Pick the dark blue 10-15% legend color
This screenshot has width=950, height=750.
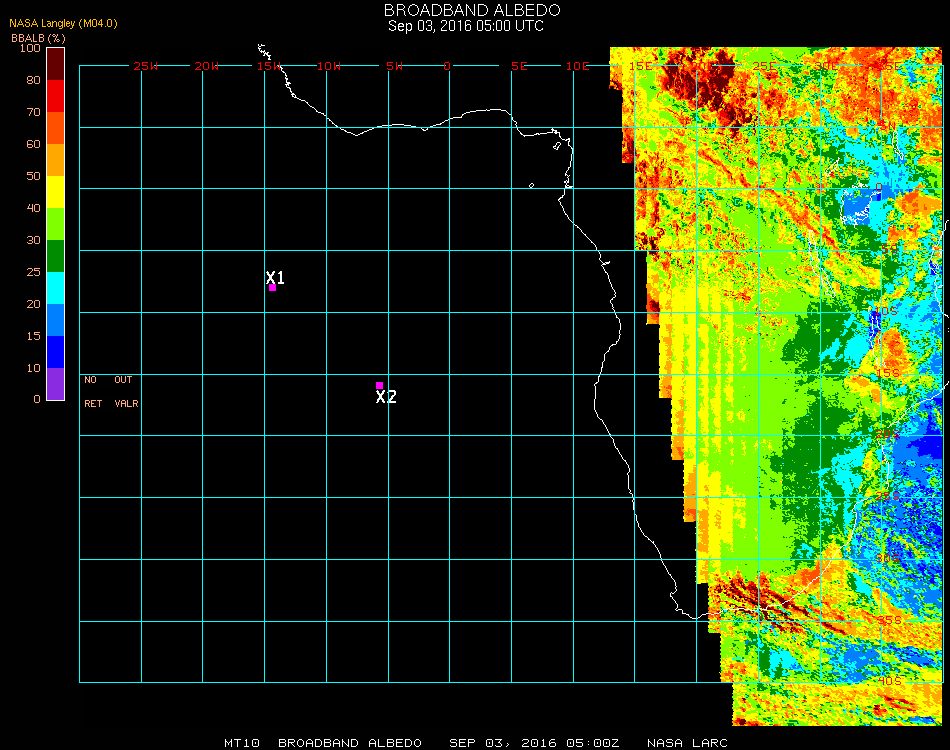coord(55,352)
